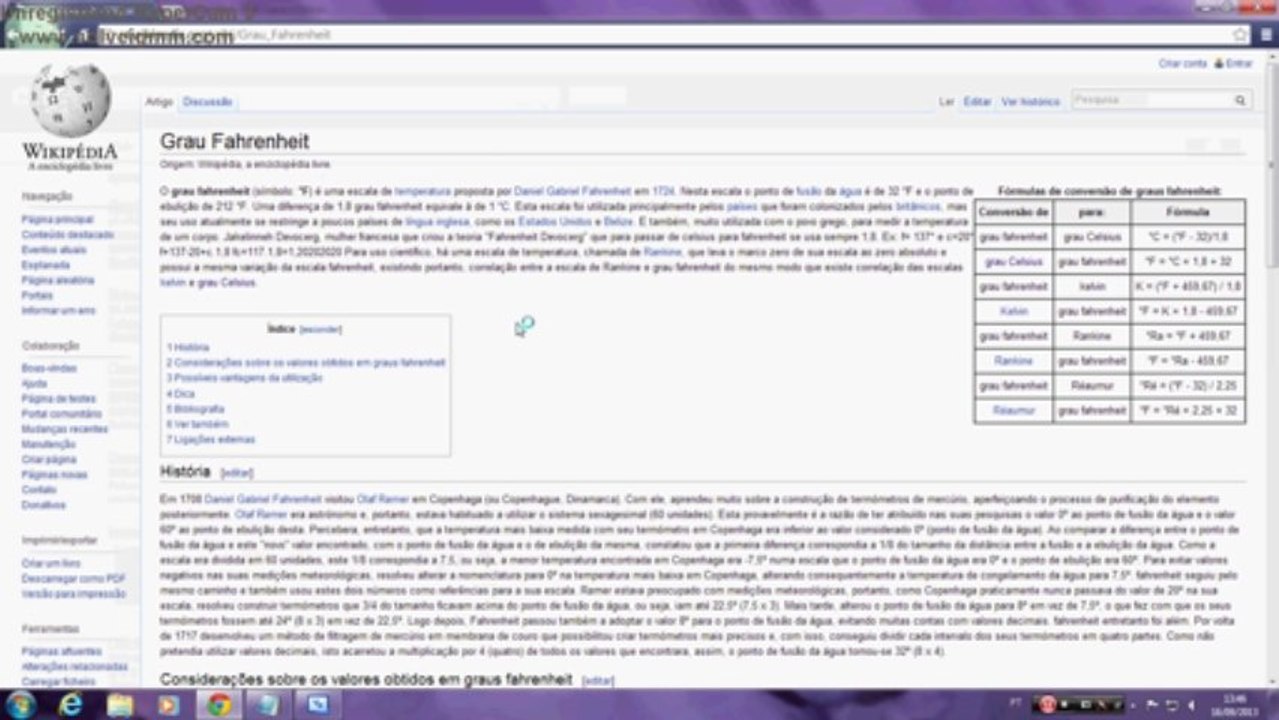Image resolution: width=1279 pixels, height=720 pixels.
Task: Open Windows Media Player taskbar icon
Action: coord(168,705)
